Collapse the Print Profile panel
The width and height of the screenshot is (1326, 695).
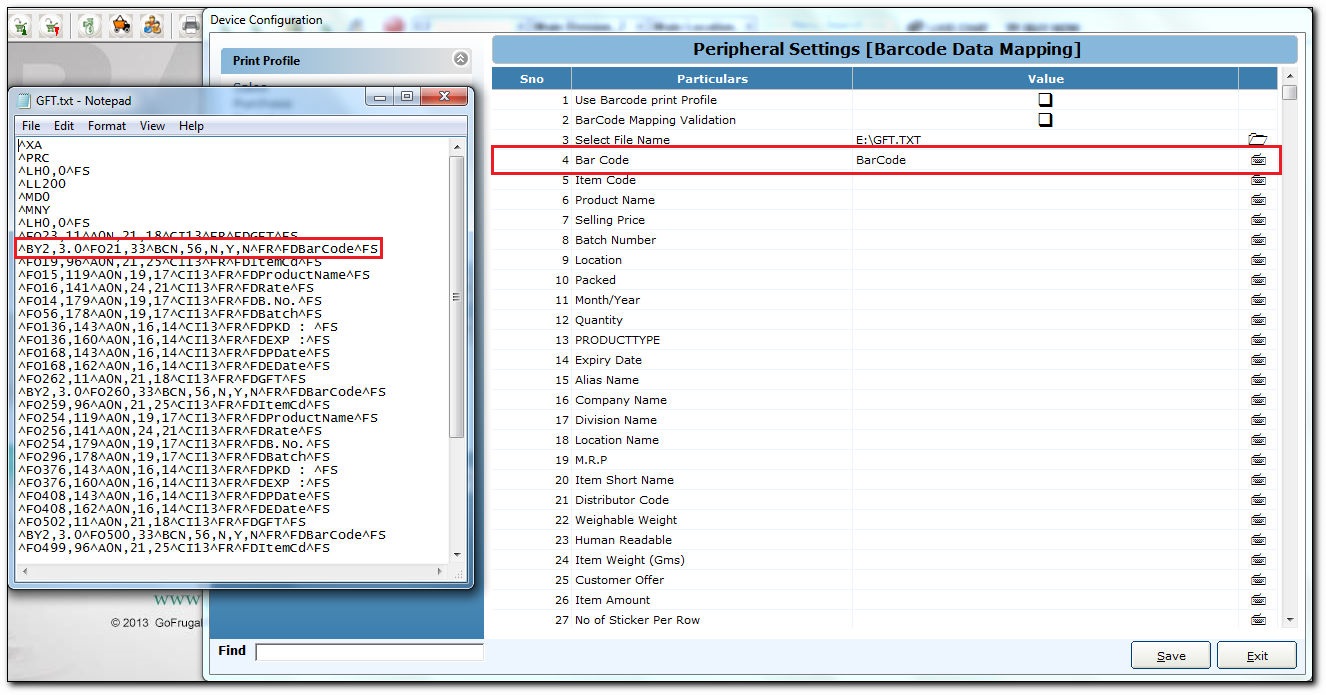461,59
